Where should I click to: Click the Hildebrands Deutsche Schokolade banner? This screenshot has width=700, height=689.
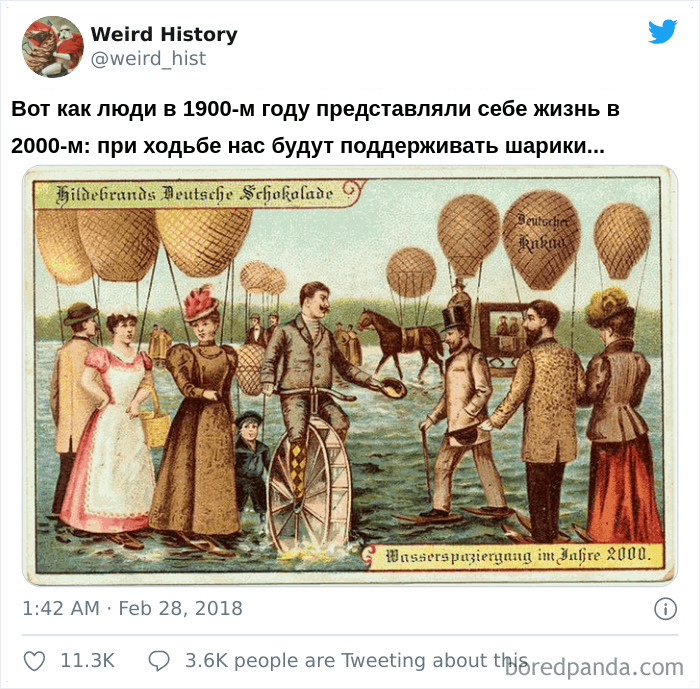pyautogui.click(x=195, y=194)
